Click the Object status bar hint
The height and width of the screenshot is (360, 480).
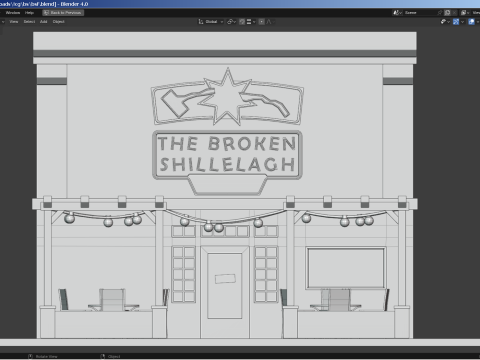[111, 356]
